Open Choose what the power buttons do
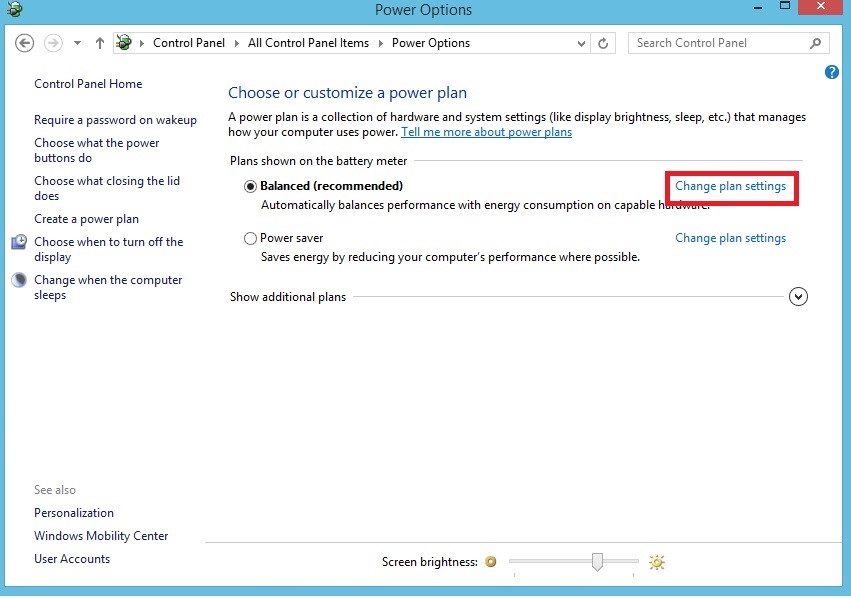This screenshot has width=851, height=598. (x=96, y=150)
